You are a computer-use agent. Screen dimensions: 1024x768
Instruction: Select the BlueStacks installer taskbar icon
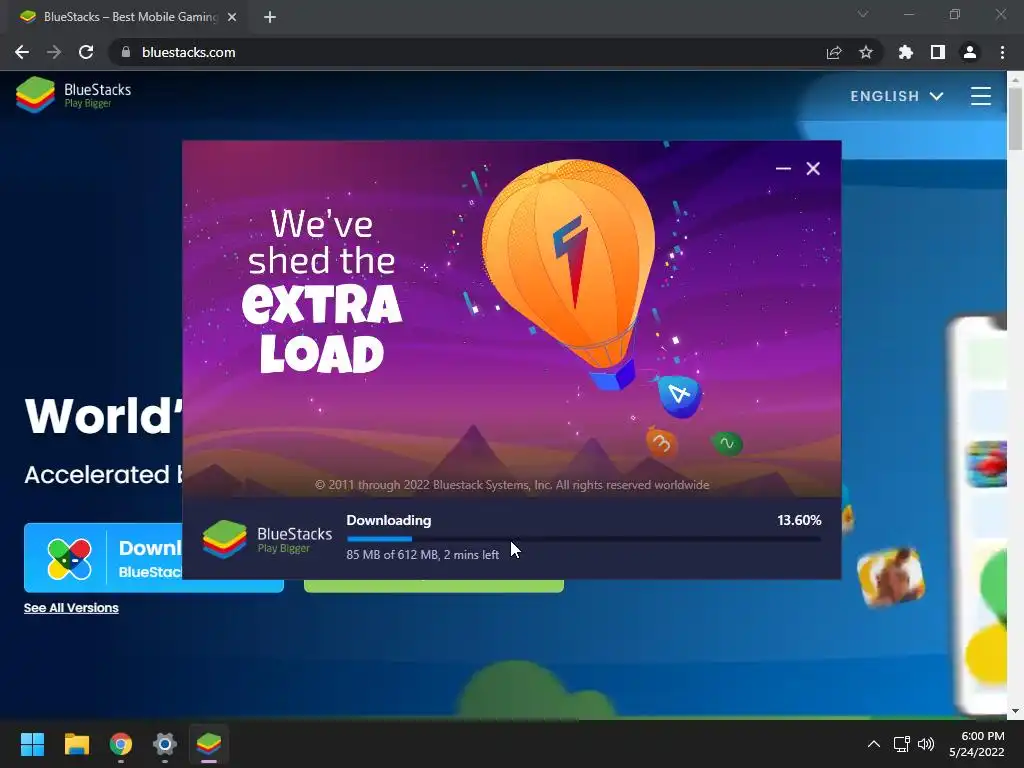coord(209,744)
